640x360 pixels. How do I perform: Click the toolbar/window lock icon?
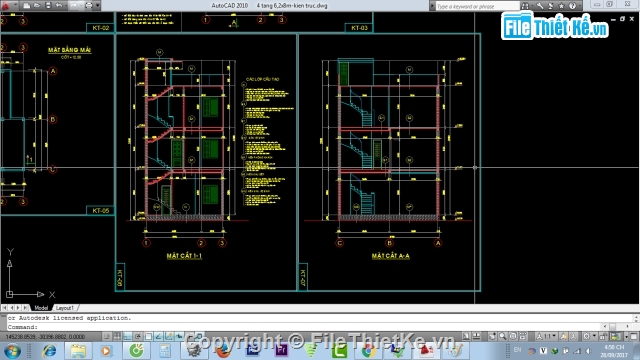603,336
